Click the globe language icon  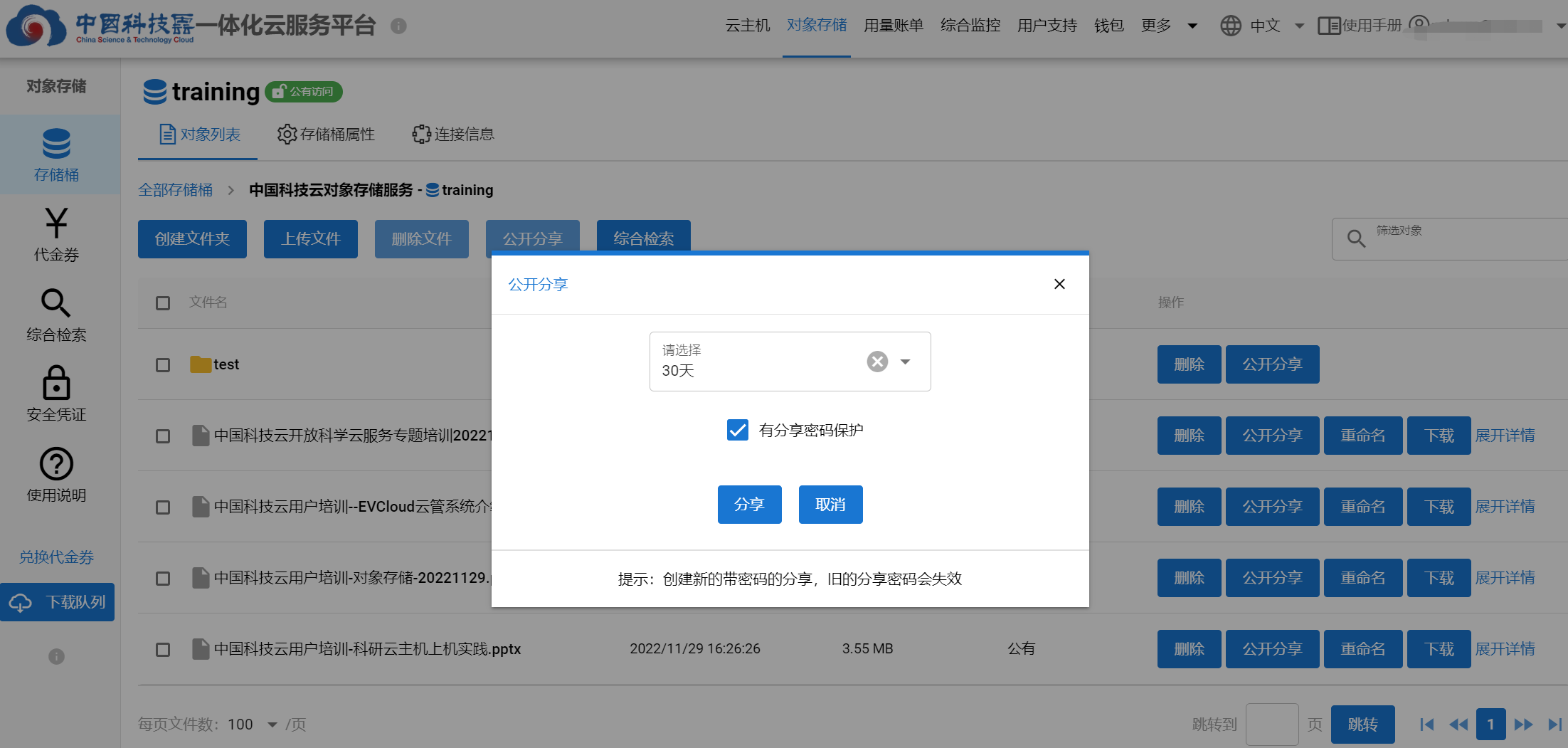tap(1231, 26)
